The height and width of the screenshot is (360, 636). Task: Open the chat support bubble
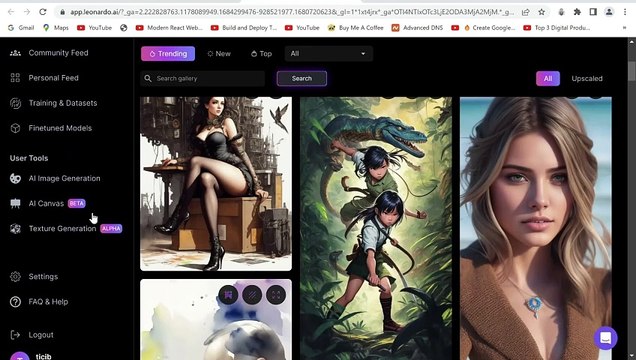coord(606,338)
